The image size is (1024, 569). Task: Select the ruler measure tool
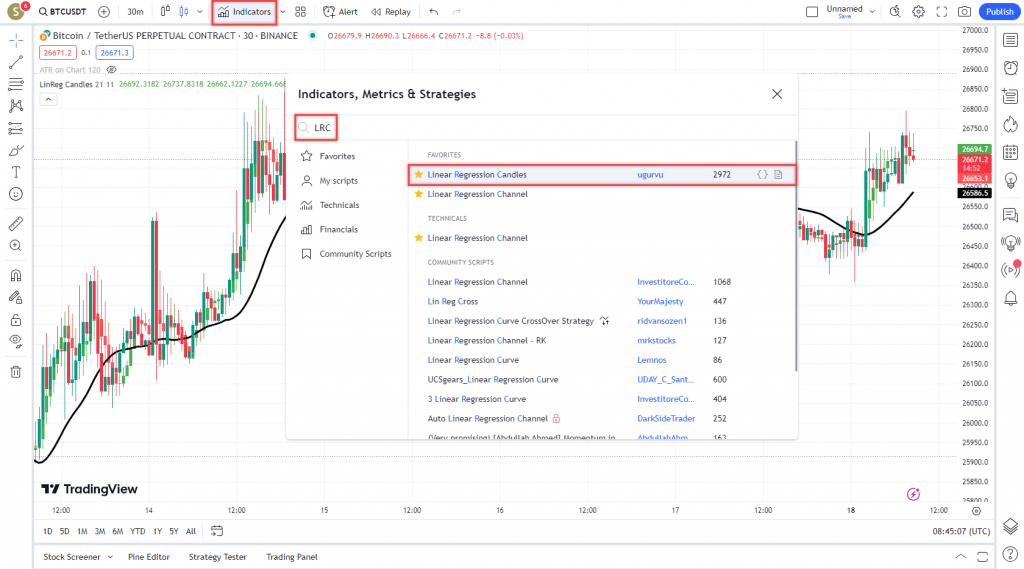[x=16, y=223]
